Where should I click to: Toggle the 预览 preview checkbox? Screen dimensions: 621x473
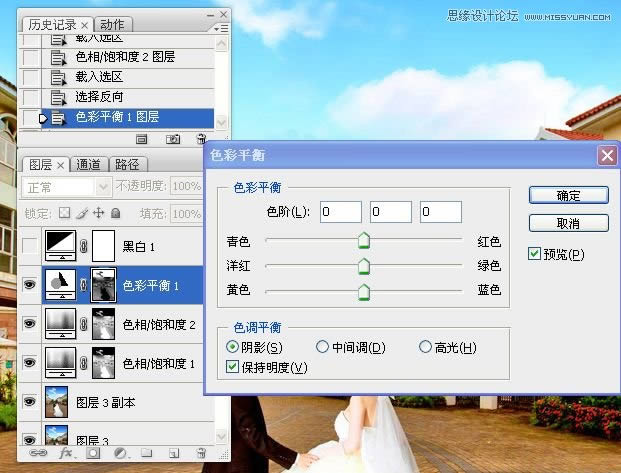coord(534,254)
